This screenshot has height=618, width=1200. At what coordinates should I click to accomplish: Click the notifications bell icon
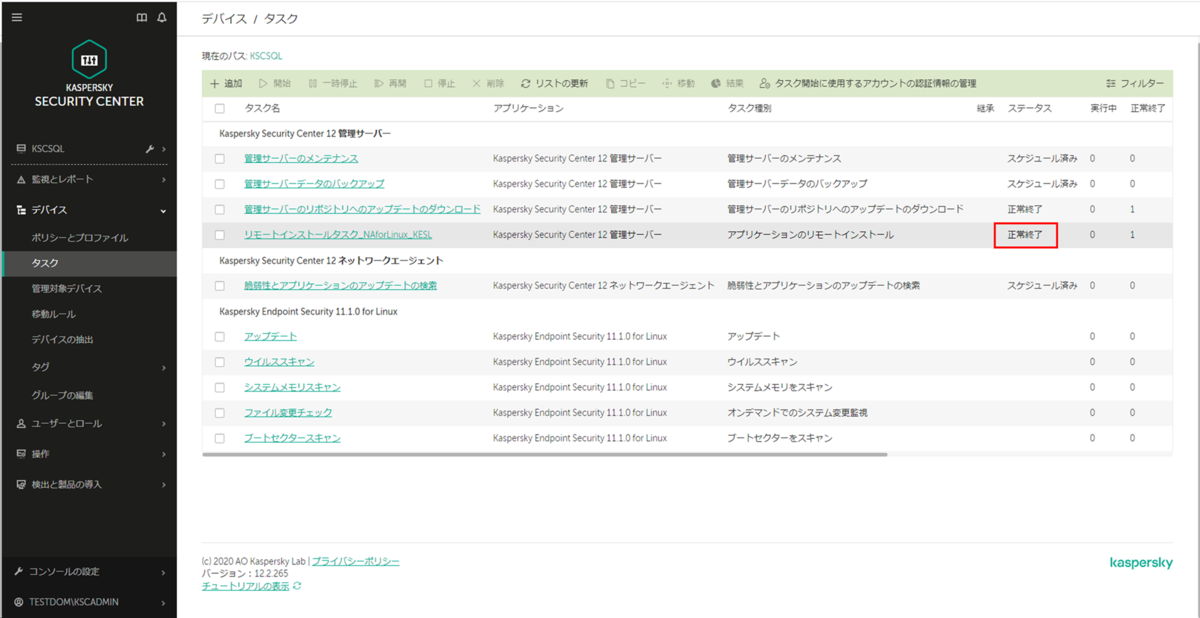(162, 18)
